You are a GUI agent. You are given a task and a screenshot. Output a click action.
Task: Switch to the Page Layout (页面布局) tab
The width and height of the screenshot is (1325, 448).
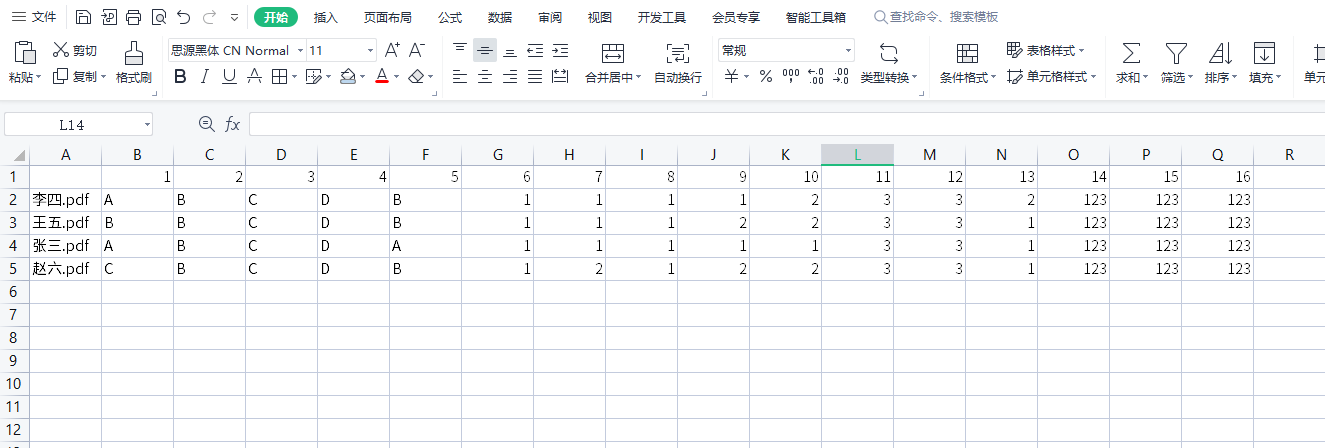click(x=387, y=17)
